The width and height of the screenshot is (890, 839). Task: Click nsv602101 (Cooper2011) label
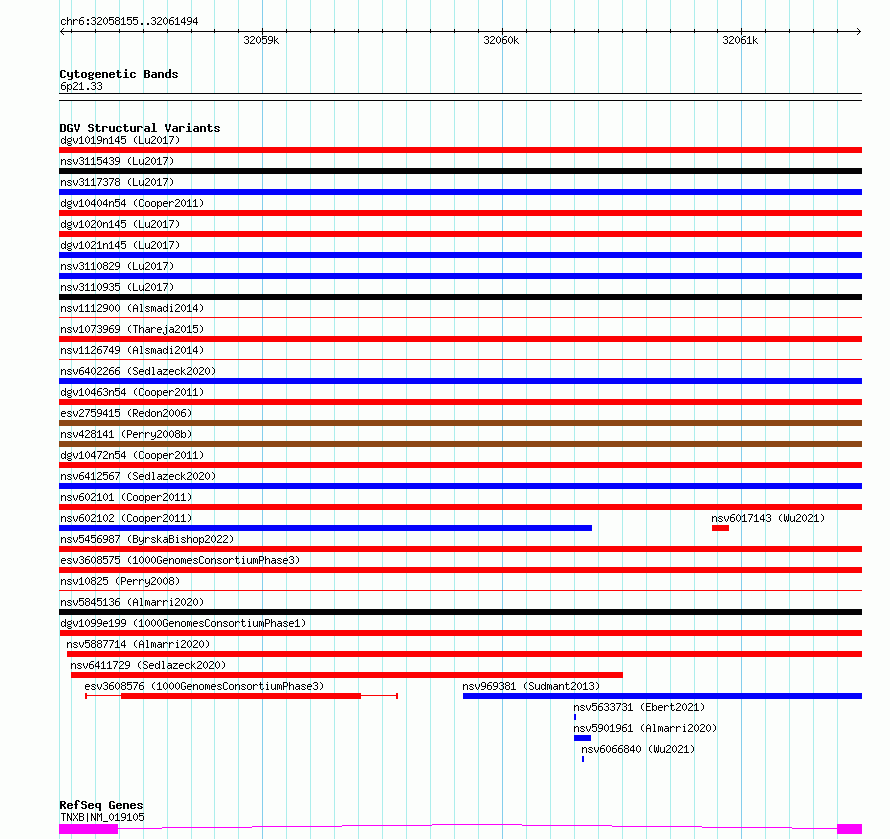pos(126,497)
